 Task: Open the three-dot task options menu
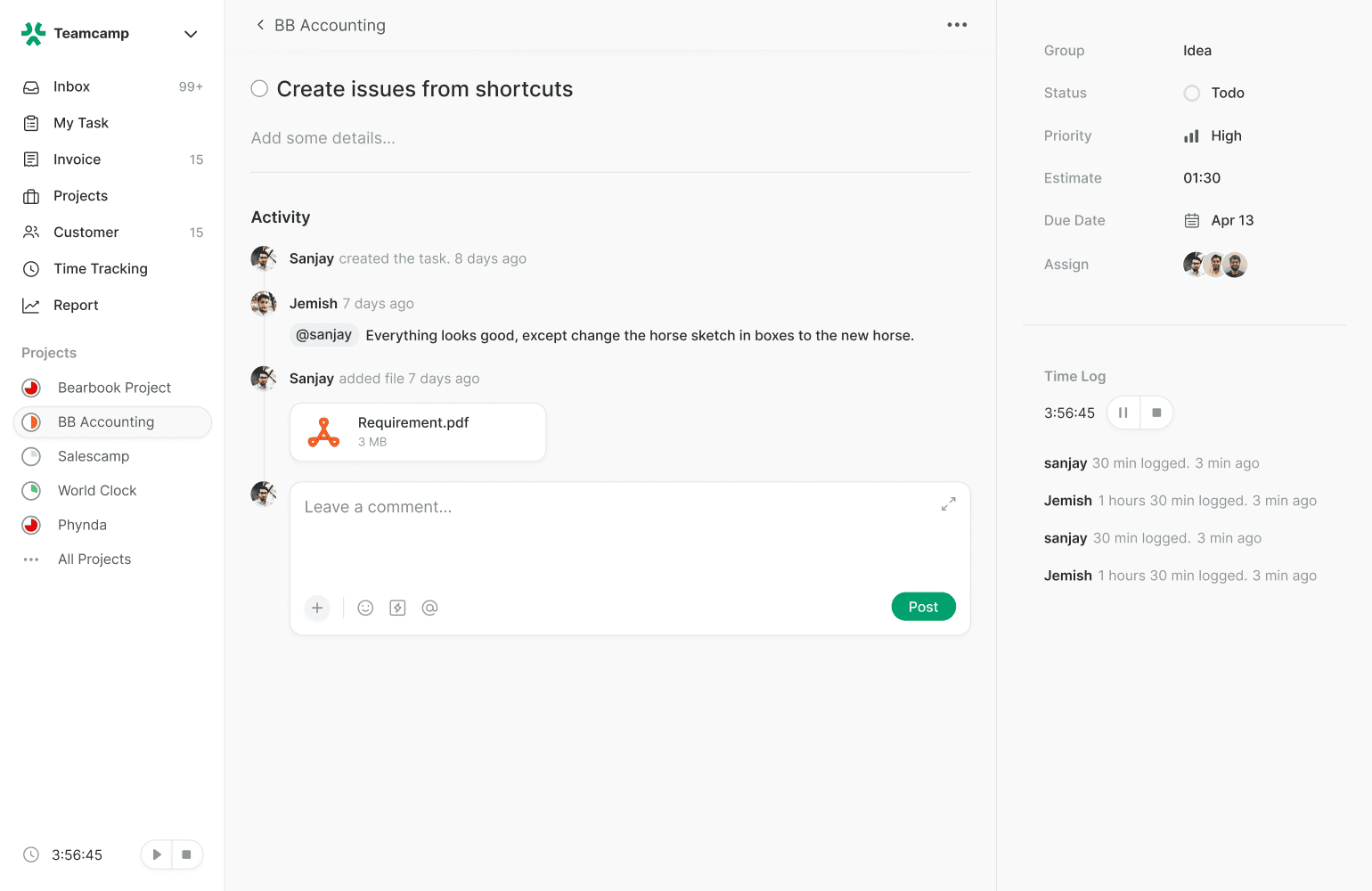[x=957, y=25]
